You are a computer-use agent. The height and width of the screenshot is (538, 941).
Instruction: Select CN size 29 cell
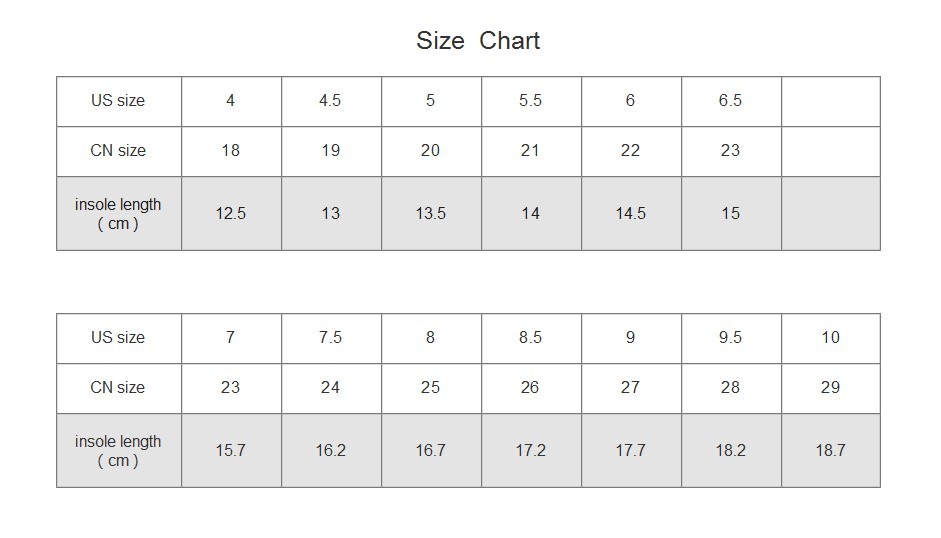click(831, 388)
